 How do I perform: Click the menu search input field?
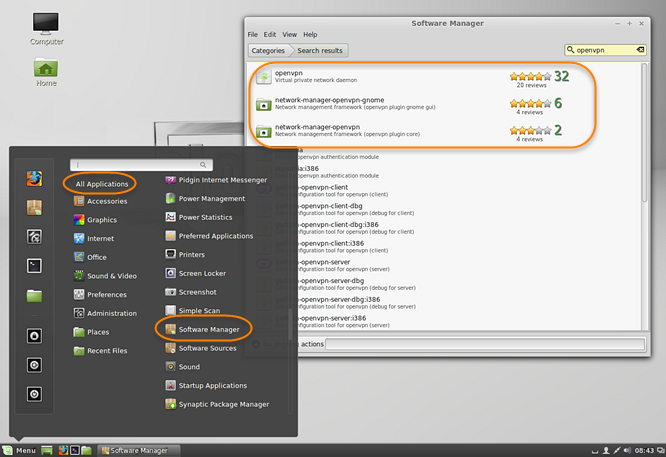click(x=141, y=165)
